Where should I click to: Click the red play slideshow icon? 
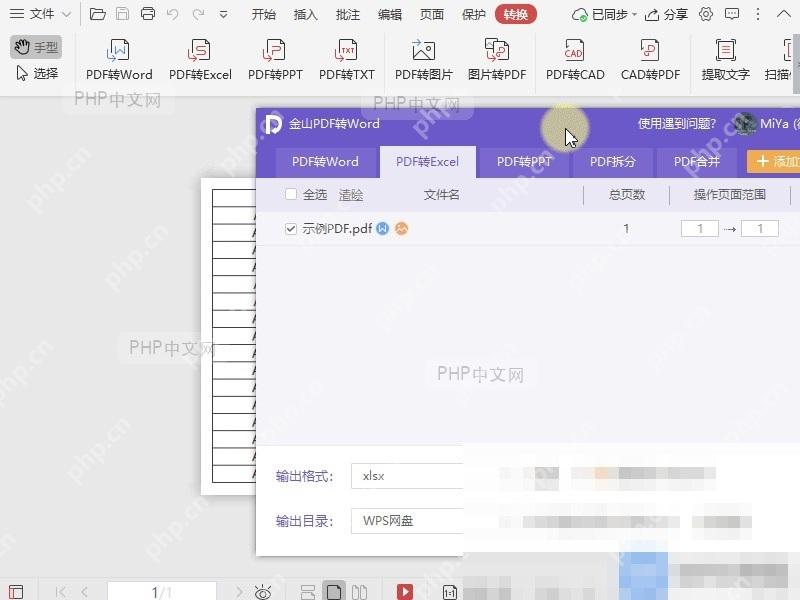(x=405, y=592)
